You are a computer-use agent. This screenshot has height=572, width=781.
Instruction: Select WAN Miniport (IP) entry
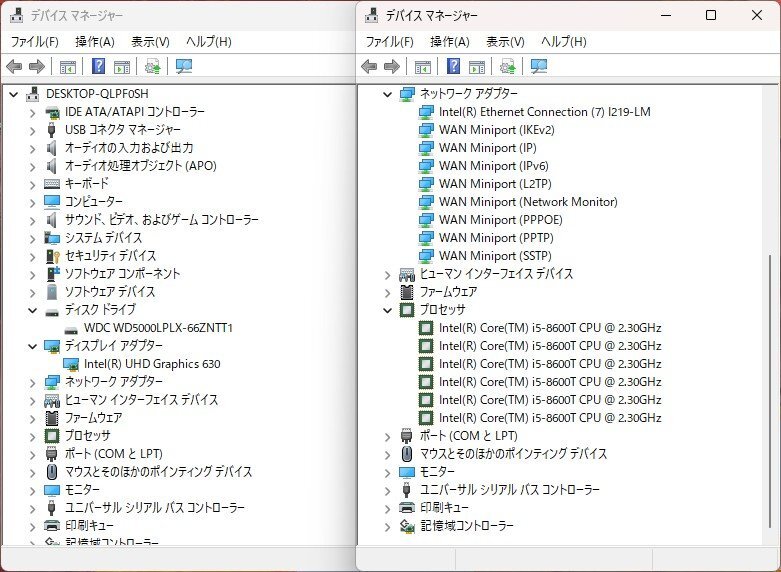[488, 148]
